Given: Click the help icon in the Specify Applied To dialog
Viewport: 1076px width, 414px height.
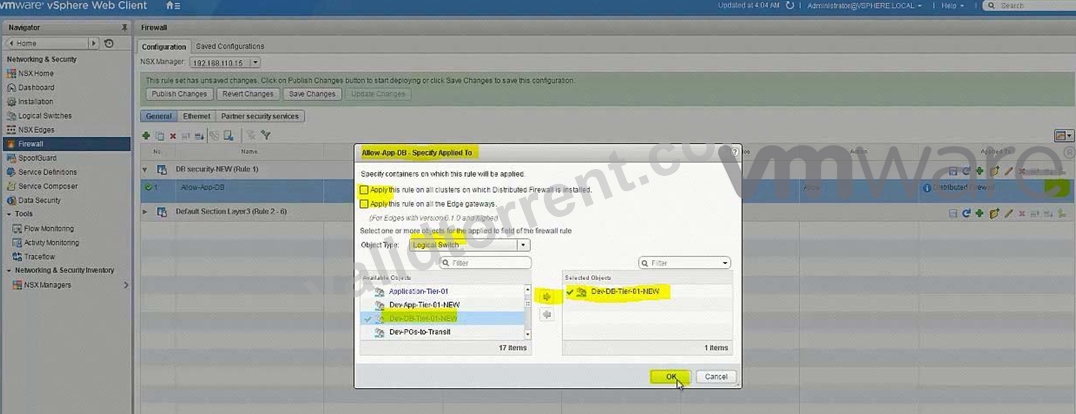Looking at the screenshot, I should tap(736, 152).
